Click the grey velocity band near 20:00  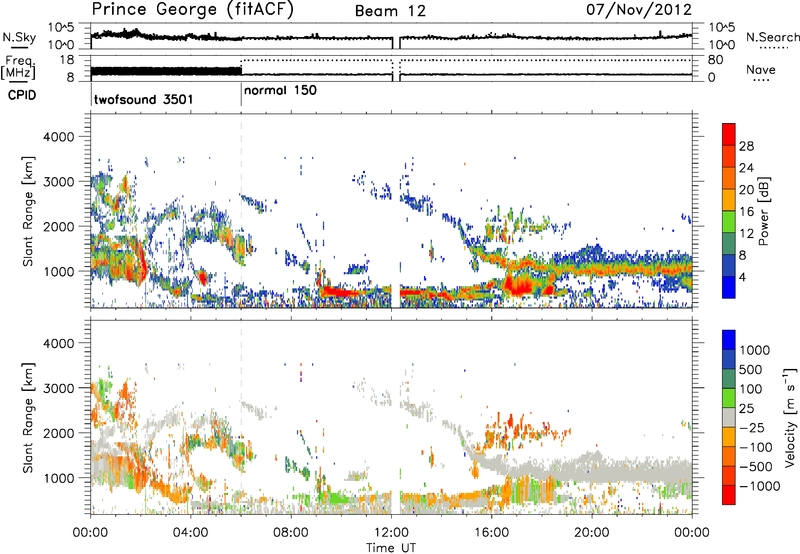coord(592,467)
